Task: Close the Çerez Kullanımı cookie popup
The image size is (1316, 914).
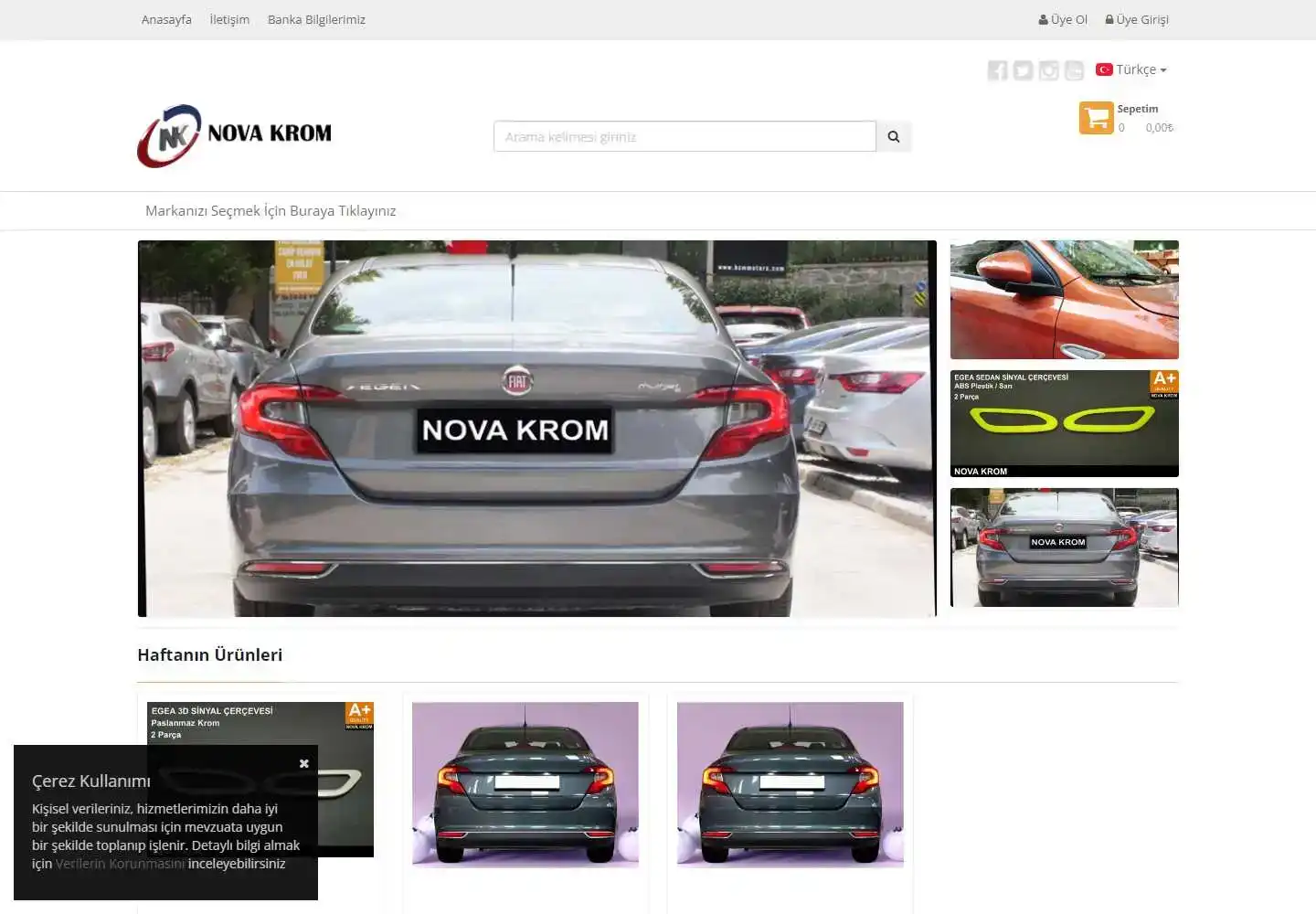Action: pyautogui.click(x=304, y=763)
